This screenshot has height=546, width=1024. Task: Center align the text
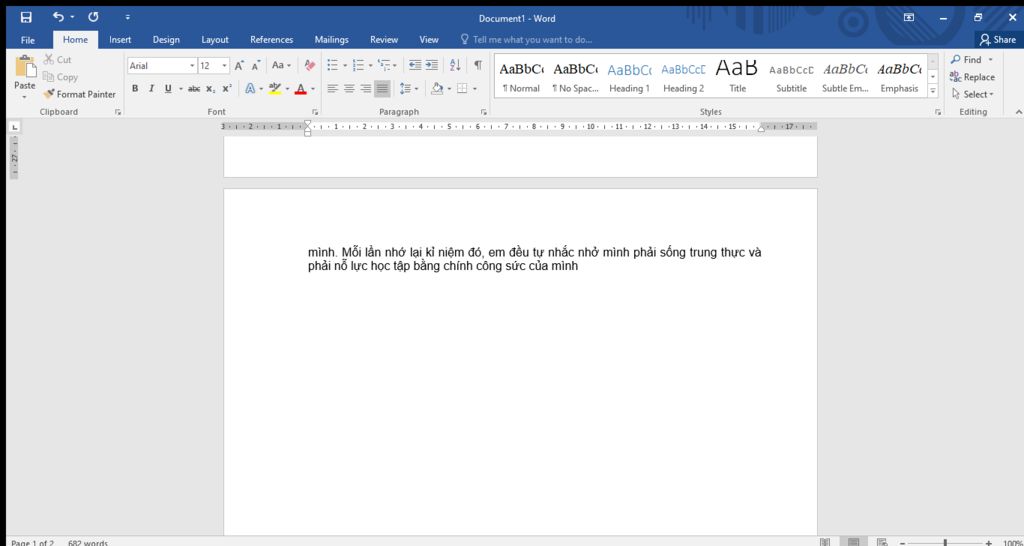point(349,89)
